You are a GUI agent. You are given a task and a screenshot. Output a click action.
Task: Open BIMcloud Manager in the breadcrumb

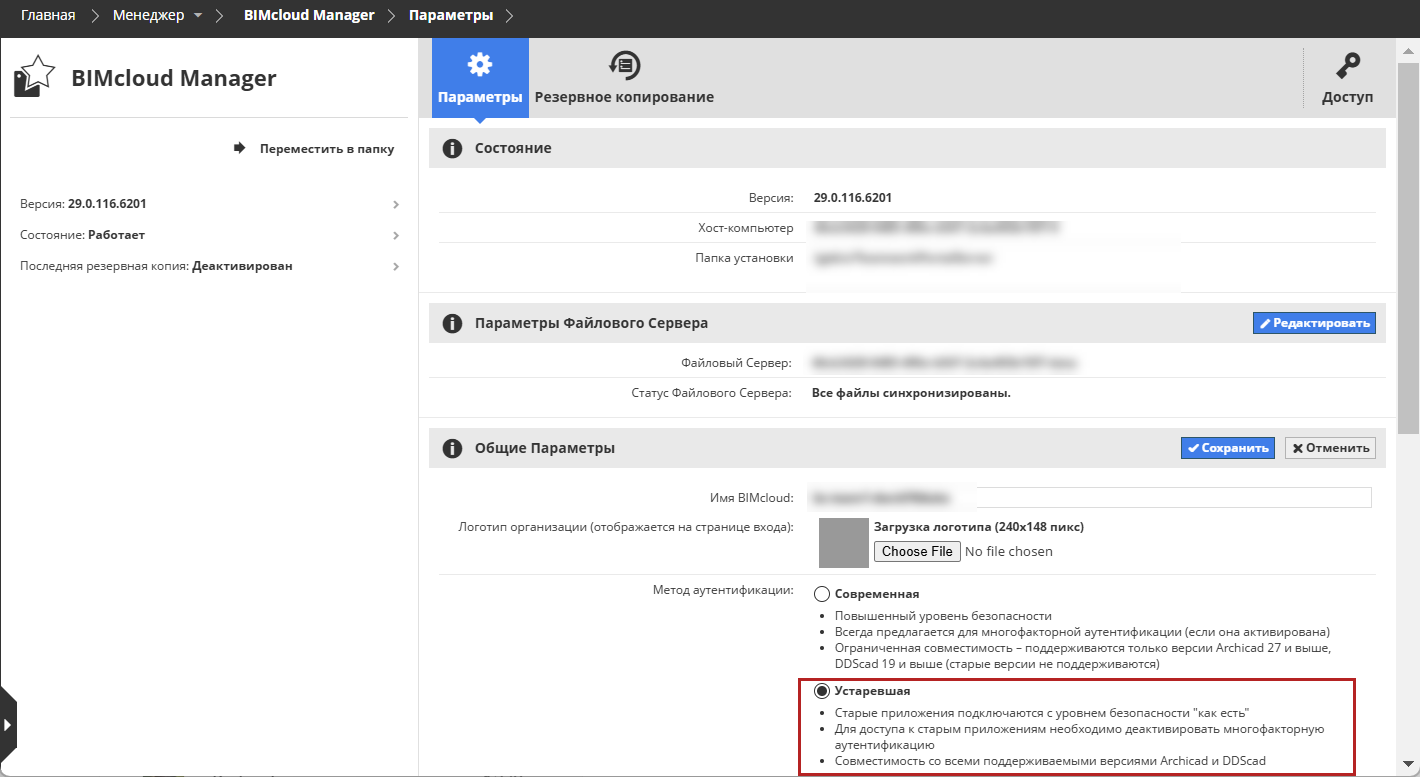pyautogui.click(x=309, y=16)
